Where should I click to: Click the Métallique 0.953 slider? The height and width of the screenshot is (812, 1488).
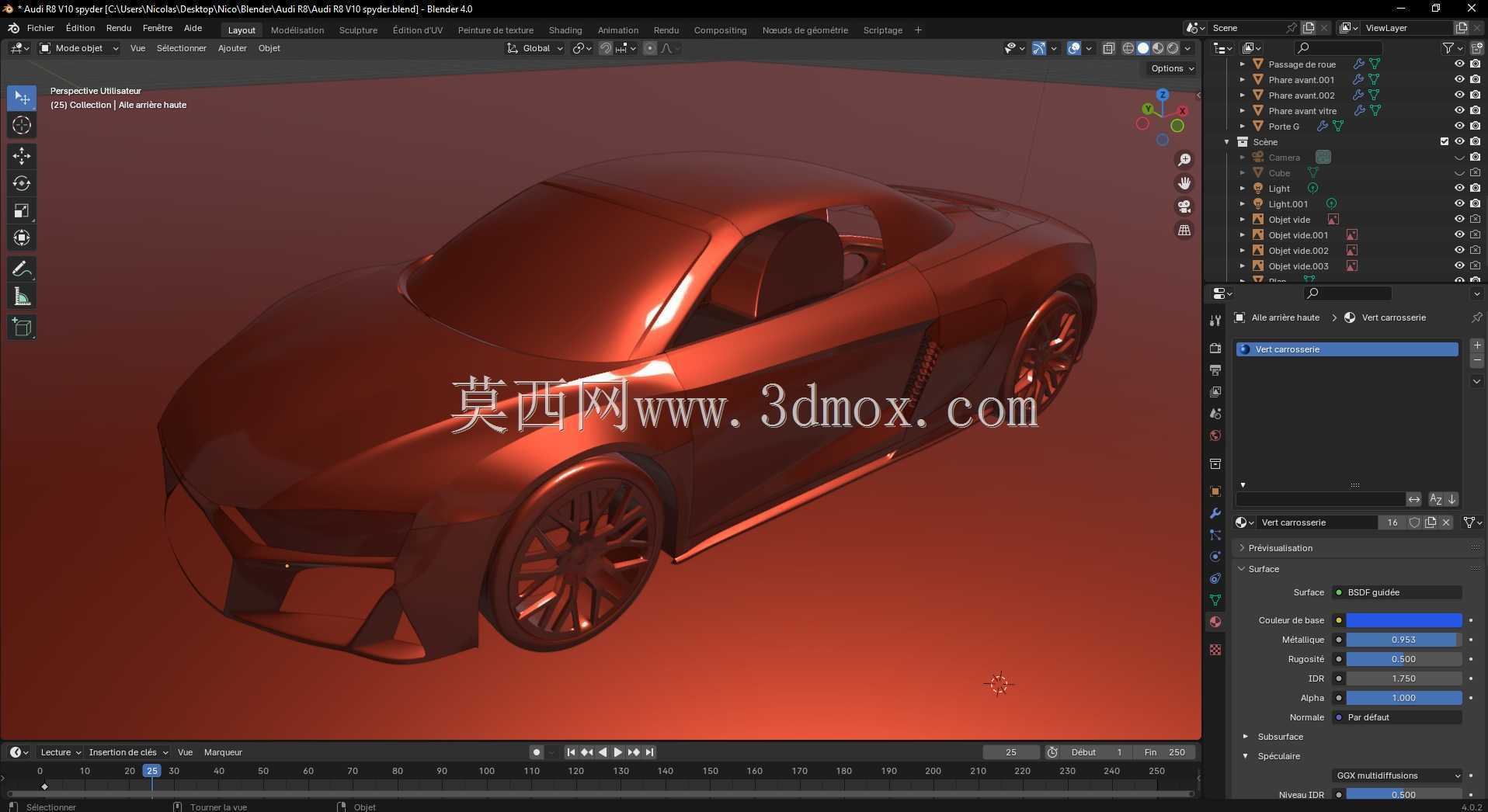tap(1404, 640)
